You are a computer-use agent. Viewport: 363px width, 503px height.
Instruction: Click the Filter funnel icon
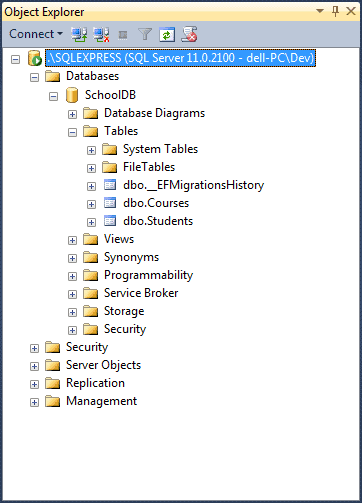145,34
